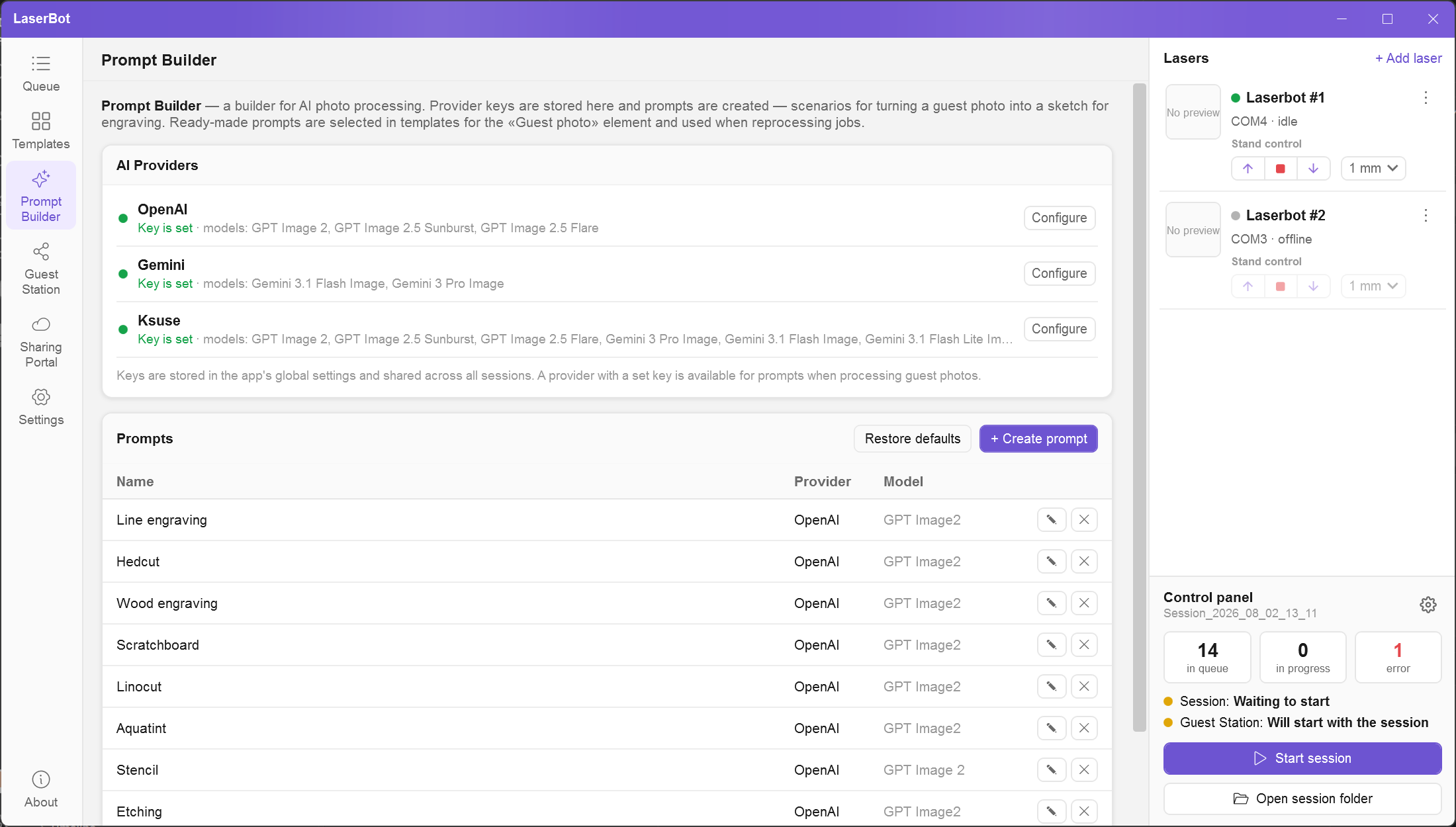Click the Name column header
Image resolution: width=1456 pixels, height=827 pixels.
[135, 482]
